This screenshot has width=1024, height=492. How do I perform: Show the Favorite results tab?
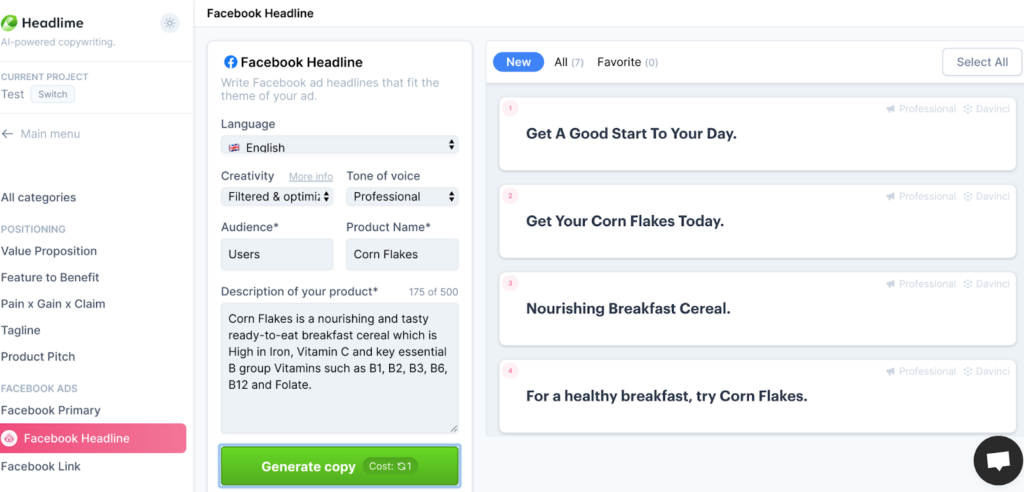(x=627, y=62)
